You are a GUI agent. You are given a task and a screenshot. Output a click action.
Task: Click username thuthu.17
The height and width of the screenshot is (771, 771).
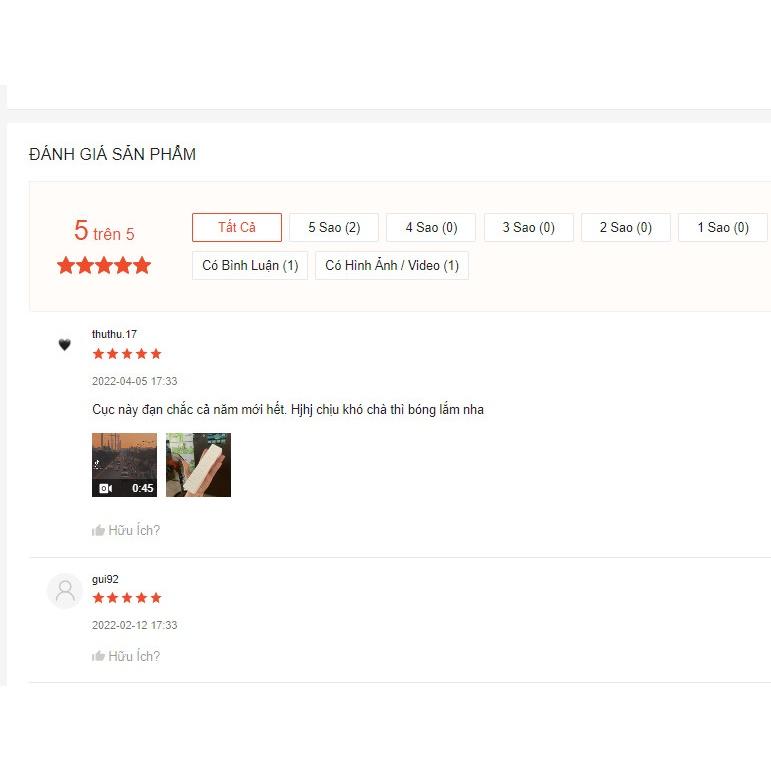point(114,334)
